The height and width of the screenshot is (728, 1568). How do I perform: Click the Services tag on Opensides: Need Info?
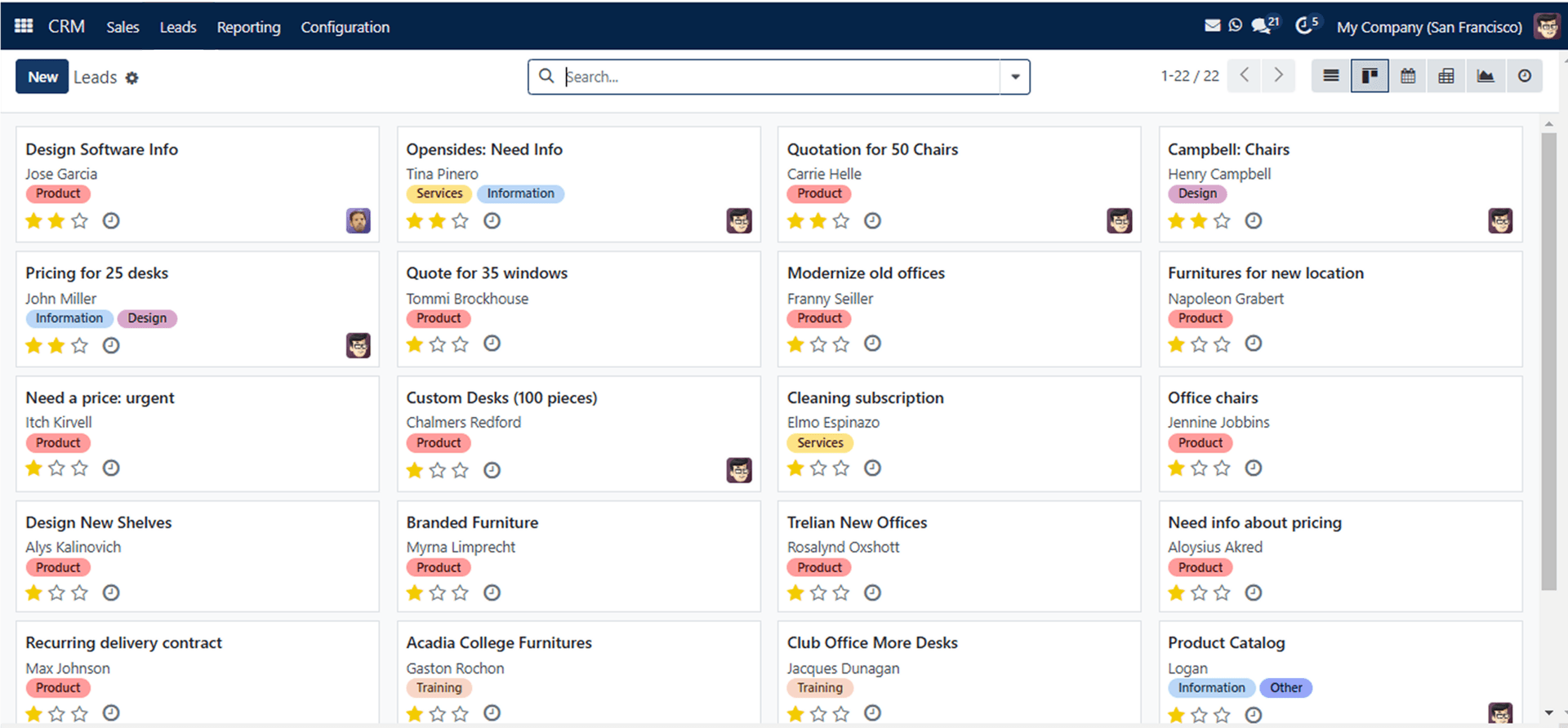click(x=439, y=193)
